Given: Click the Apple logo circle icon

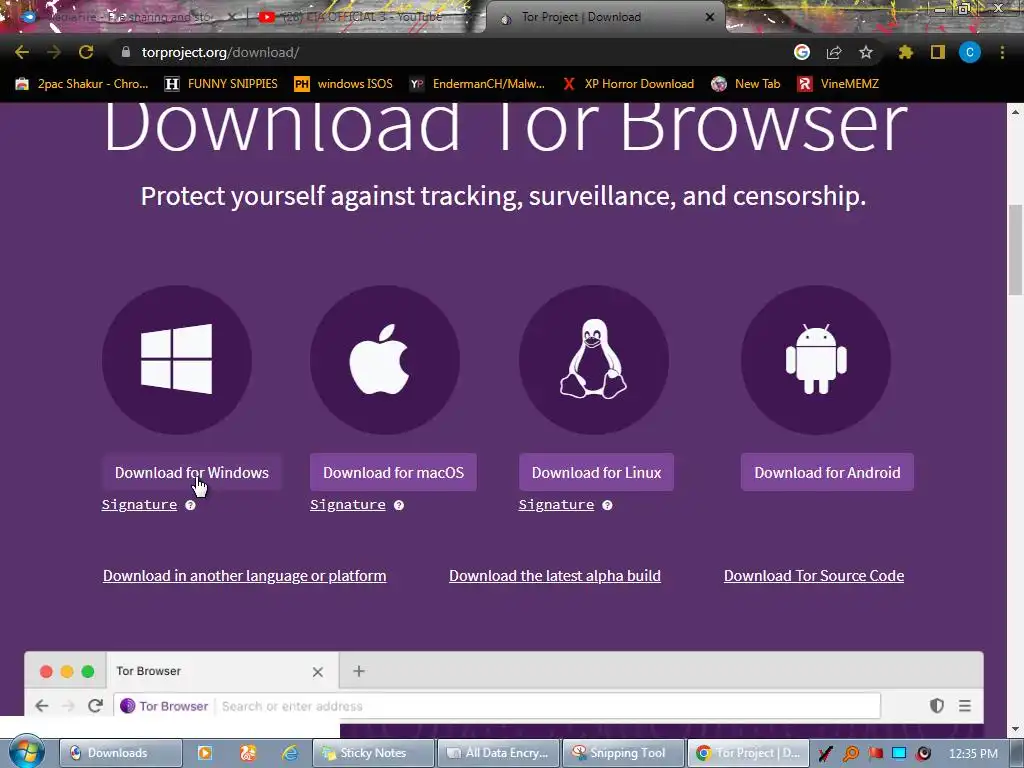Looking at the screenshot, I should [385, 359].
